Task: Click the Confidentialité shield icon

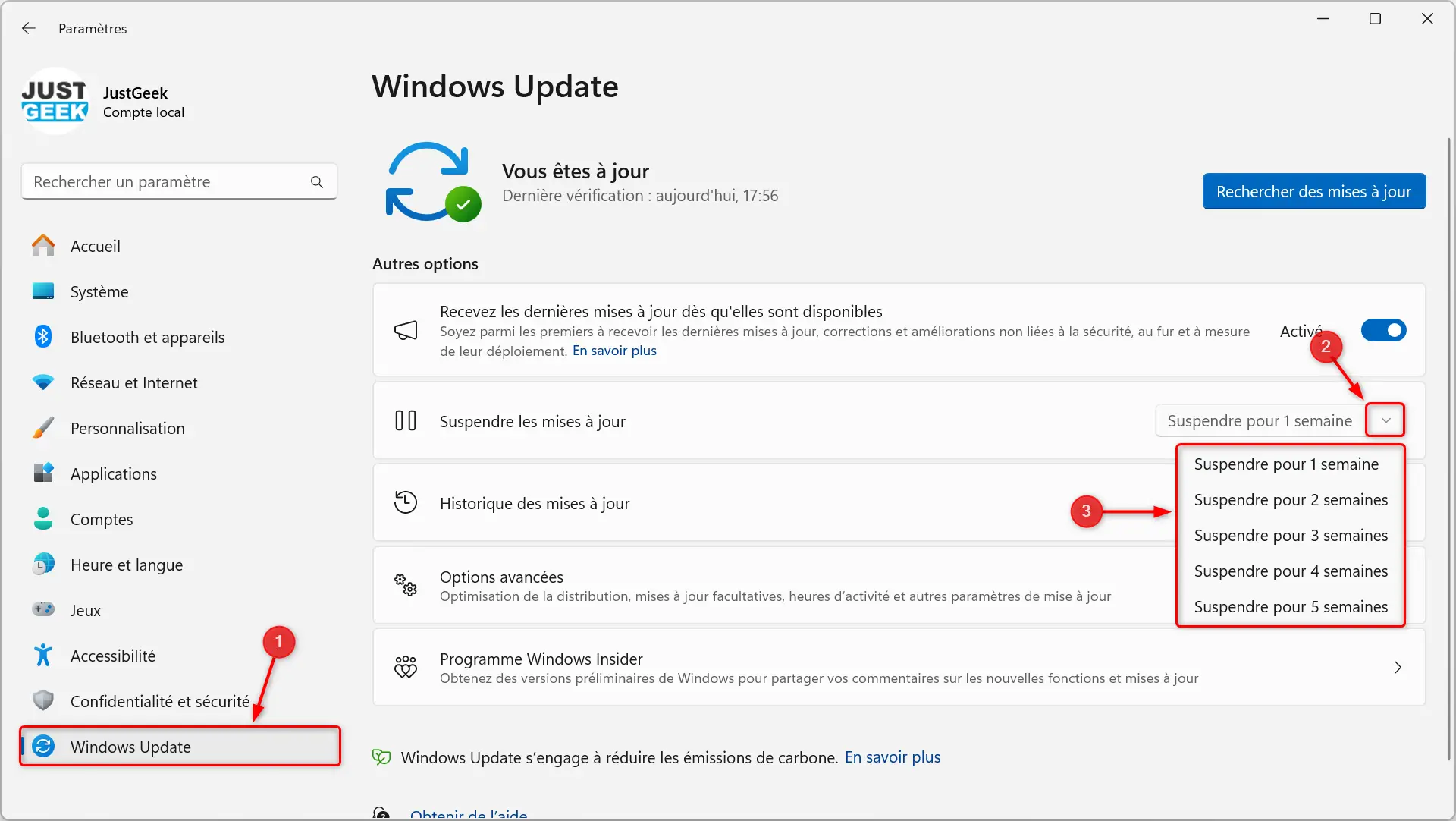Action: click(43, 700)
